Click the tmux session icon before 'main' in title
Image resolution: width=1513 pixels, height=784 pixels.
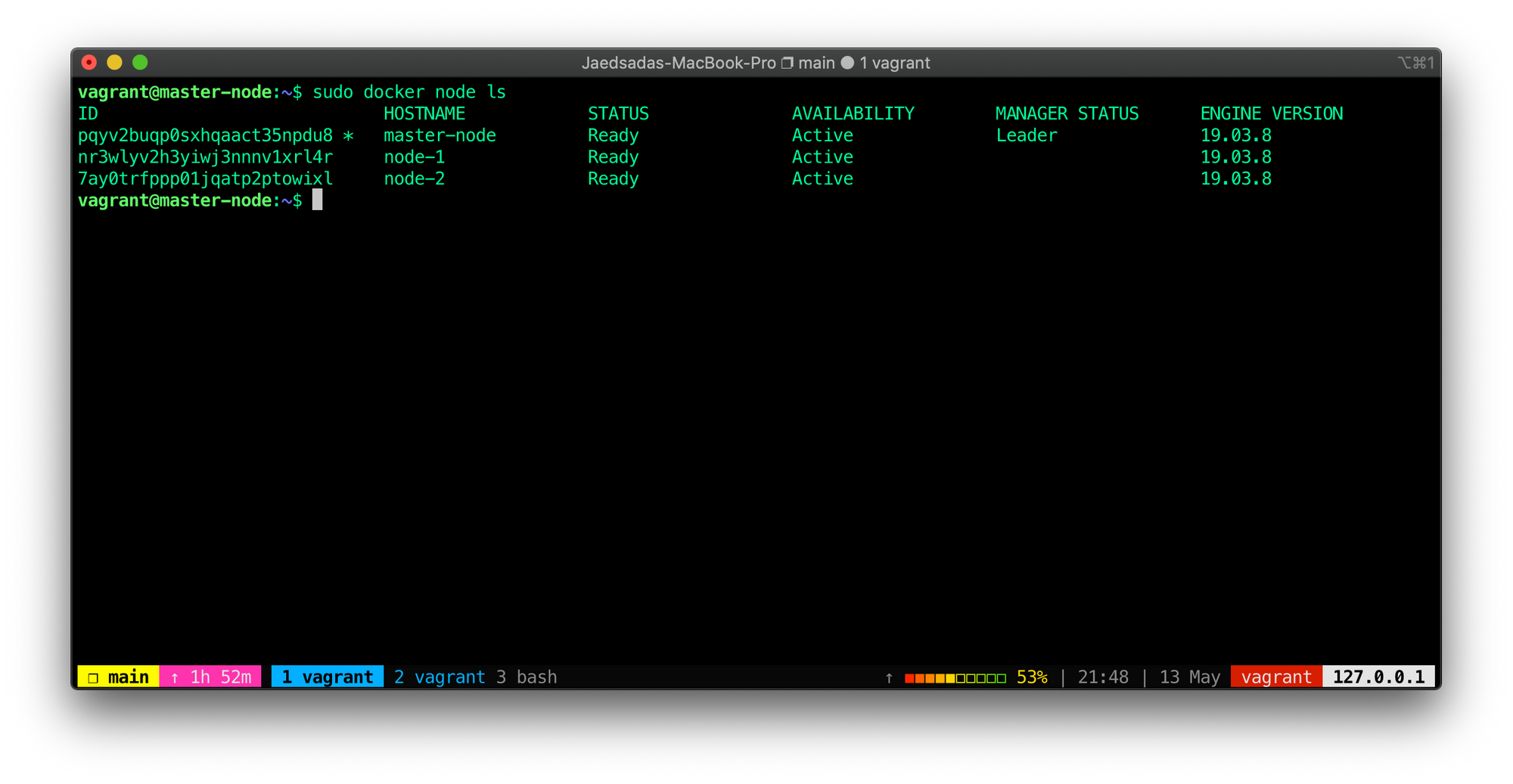click(x=788, y=64)
